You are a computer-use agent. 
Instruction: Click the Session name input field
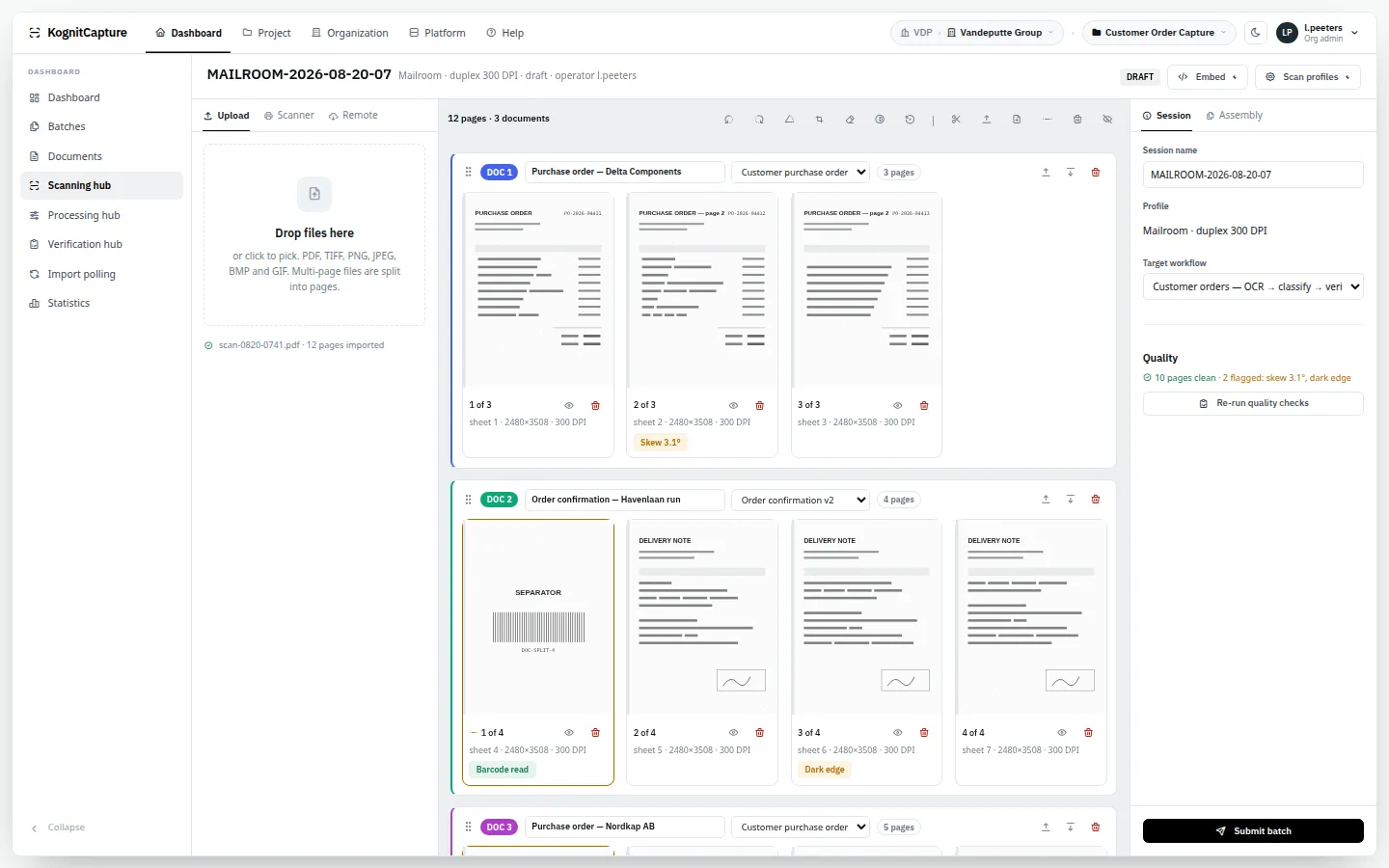coord(1253,175)
